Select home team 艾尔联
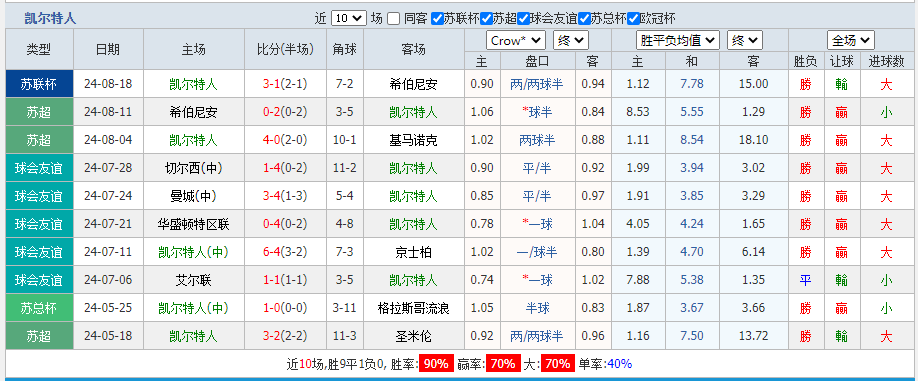Viewport: 918px width, 381px height. 193,280
